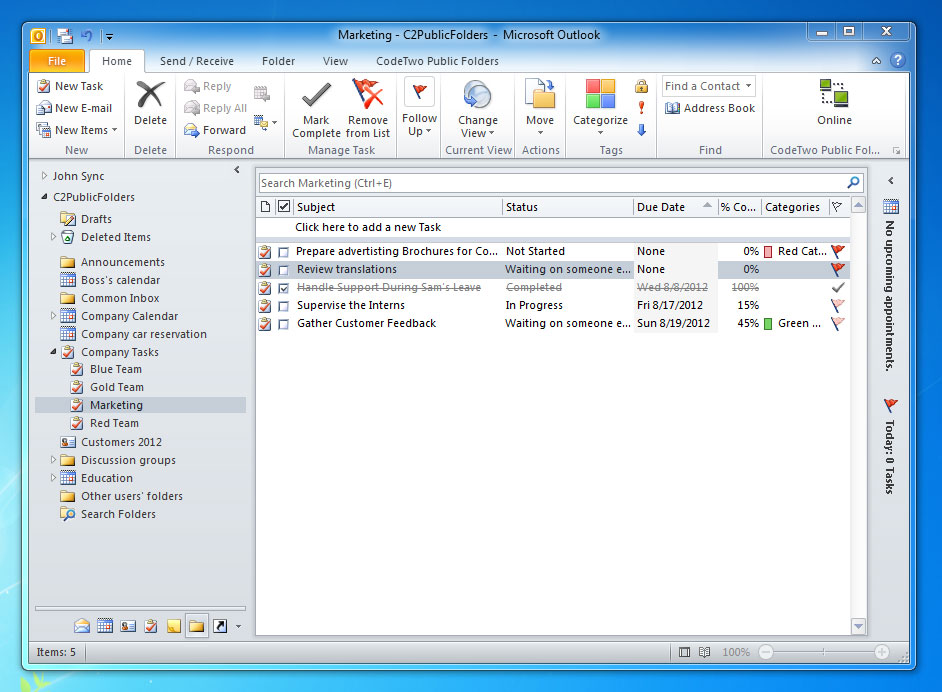942x692 pixels.
Task: Switch to Notes in navigation bar
Action: click(174, 627)
